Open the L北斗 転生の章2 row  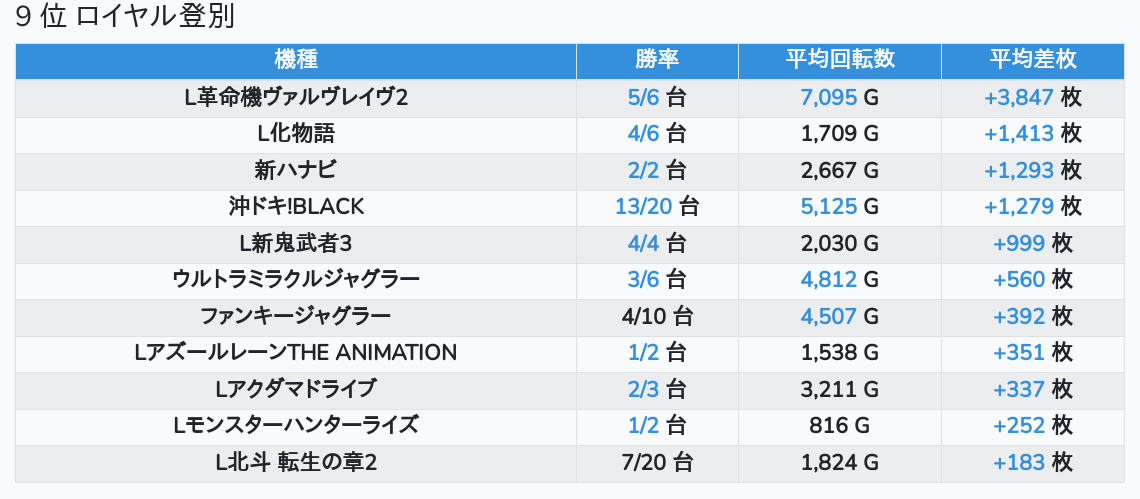pyautogui.click(x=296, y=462)
